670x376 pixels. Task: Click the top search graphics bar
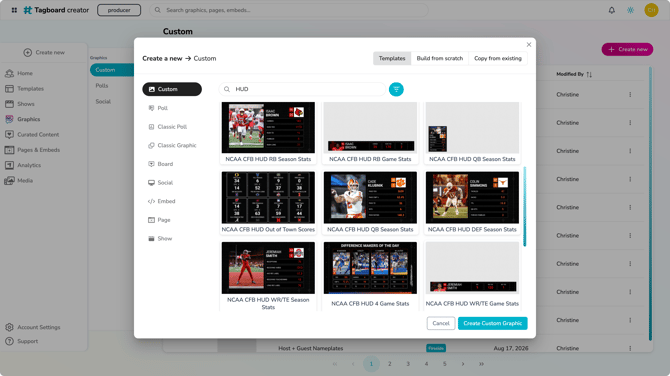click(289, 10)
